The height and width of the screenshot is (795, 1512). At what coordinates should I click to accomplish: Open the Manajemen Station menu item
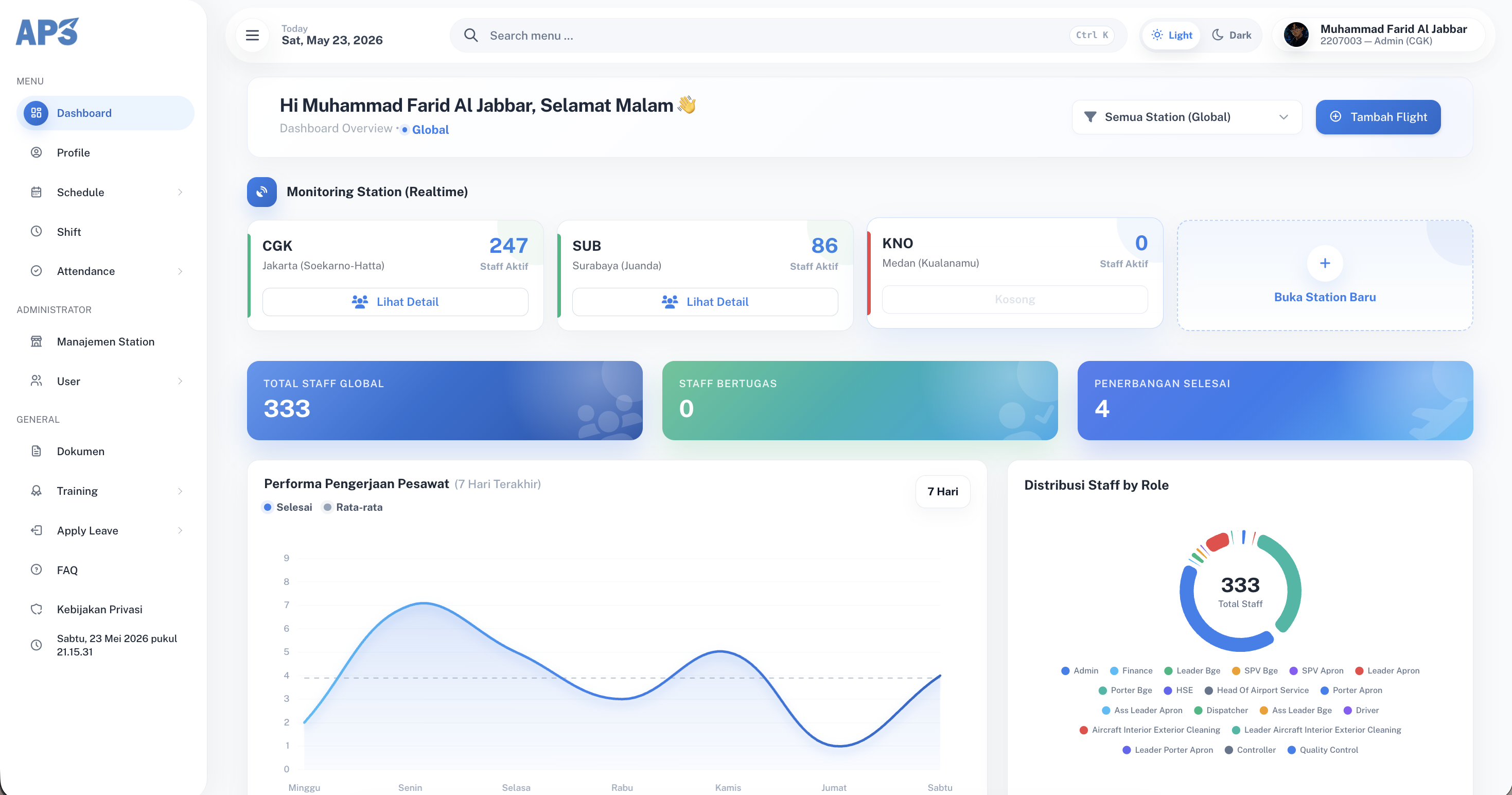click(105, 341)
